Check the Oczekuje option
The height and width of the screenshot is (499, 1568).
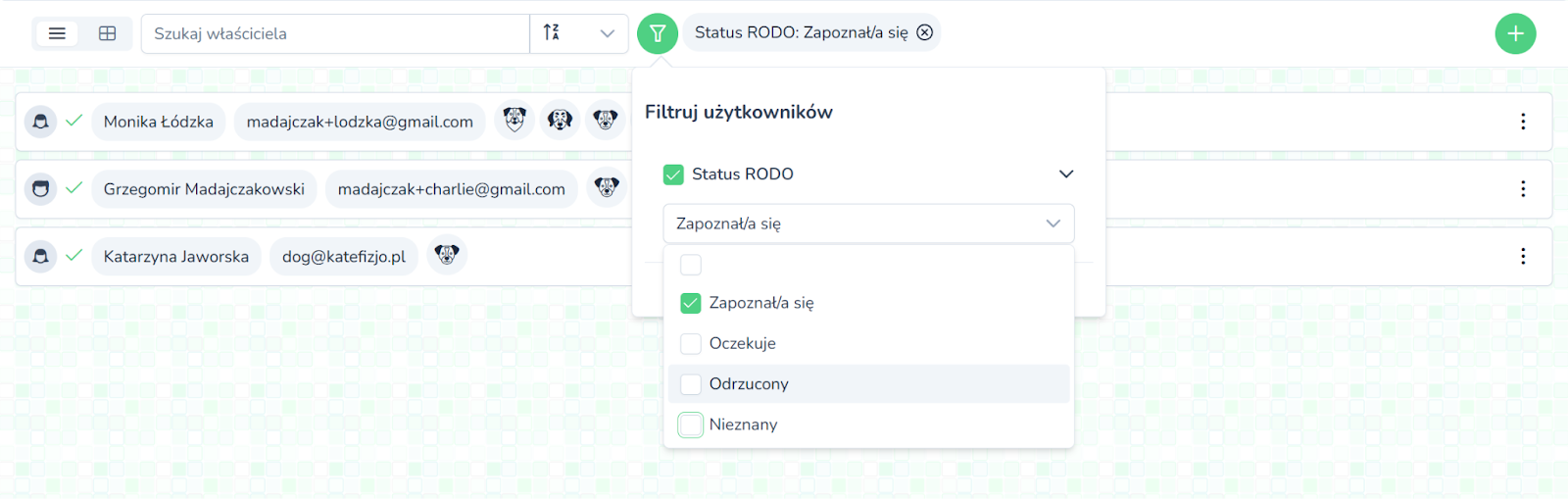[x=691, y=344]
